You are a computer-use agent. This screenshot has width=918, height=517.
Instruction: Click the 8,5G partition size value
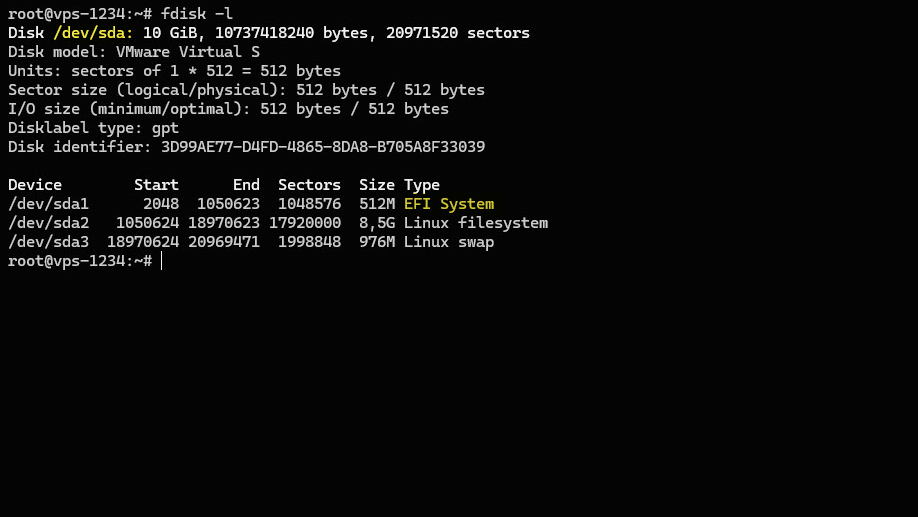pyautogui.click(x=377, y=223)
